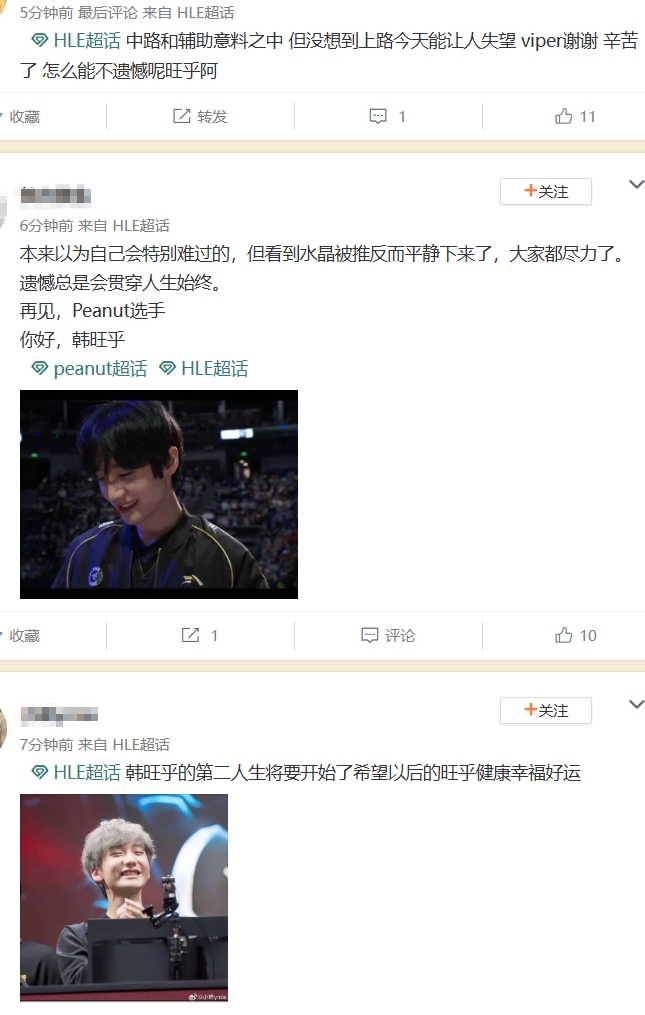Follow the author of the 6分钟前 post
Viewport: 645px width, 1015px height.
(546, 192)
